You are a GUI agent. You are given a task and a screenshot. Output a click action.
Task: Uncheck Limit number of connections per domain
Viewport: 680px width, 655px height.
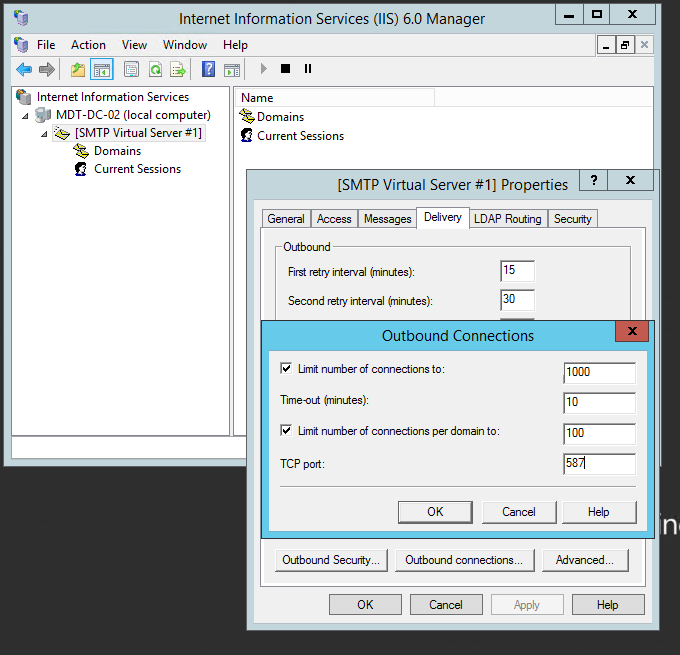(x=286, y=431)
